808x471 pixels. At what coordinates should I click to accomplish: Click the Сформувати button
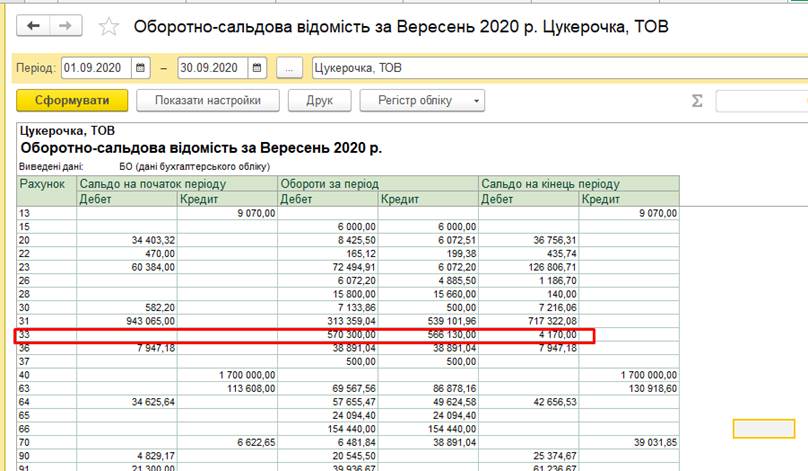[x=72, y=100]
